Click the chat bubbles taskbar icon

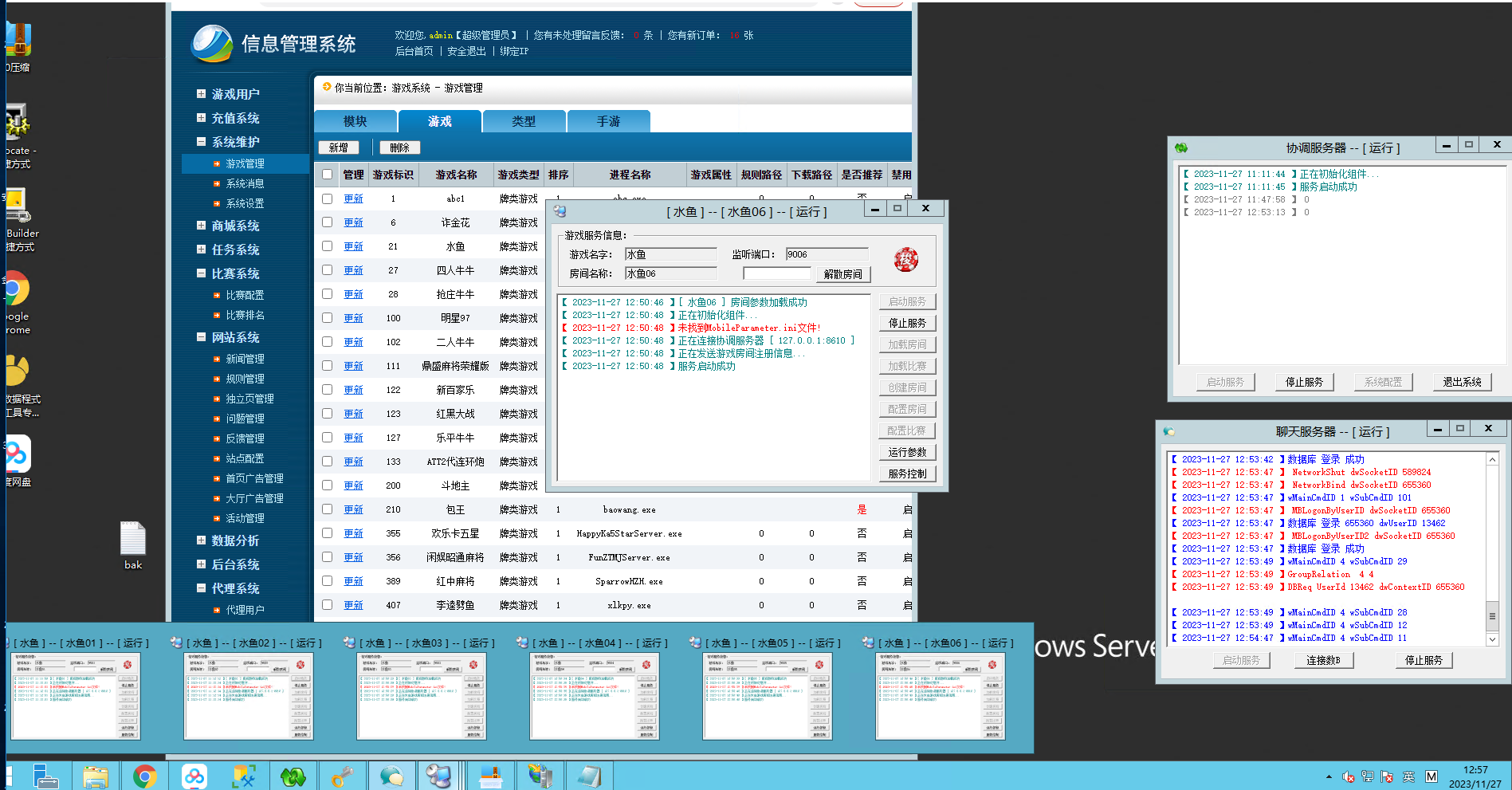[x=391, y=776]
